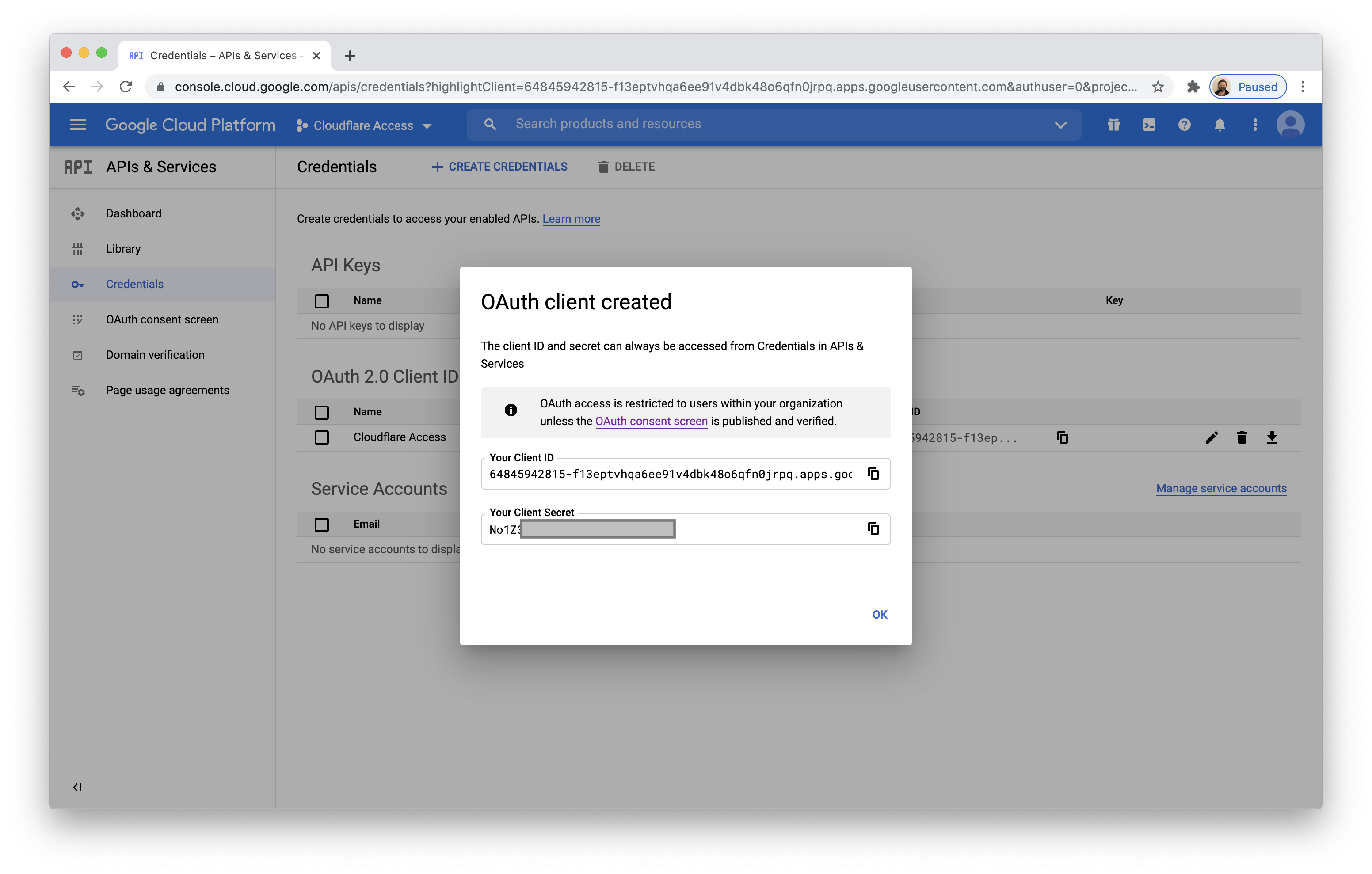Expand the hamburger navigation menu
The height and width of the screenshot is (874, 1372).
point(78,124)
